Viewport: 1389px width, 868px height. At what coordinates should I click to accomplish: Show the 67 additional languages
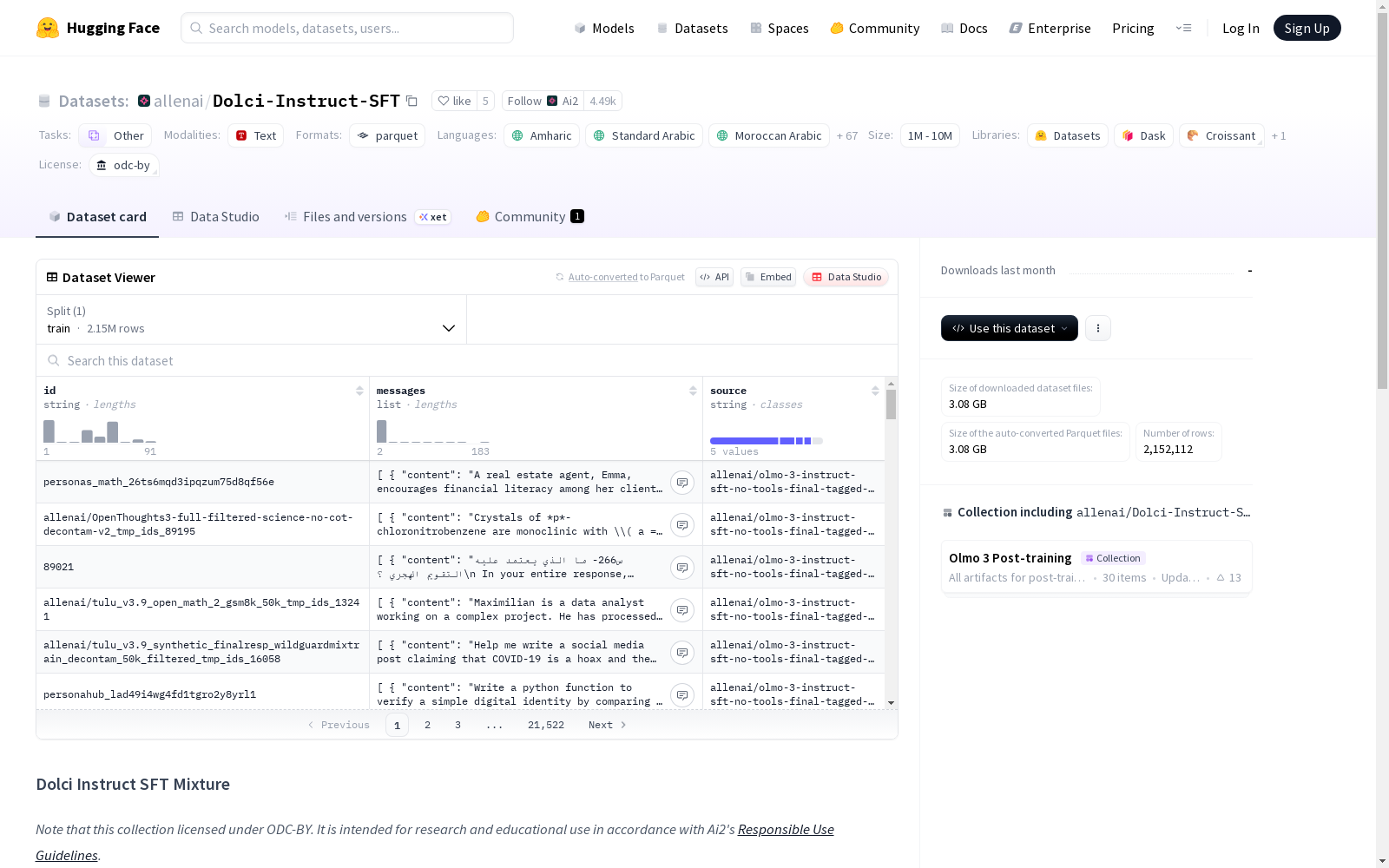[x=847, y=135]
